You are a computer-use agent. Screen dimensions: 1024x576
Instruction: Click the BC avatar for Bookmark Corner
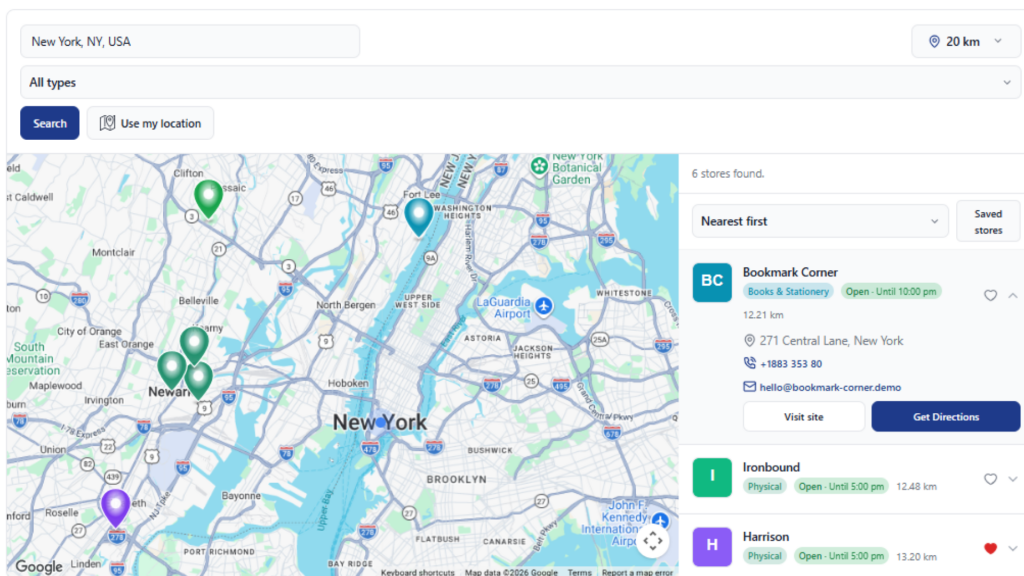point(712,282)
